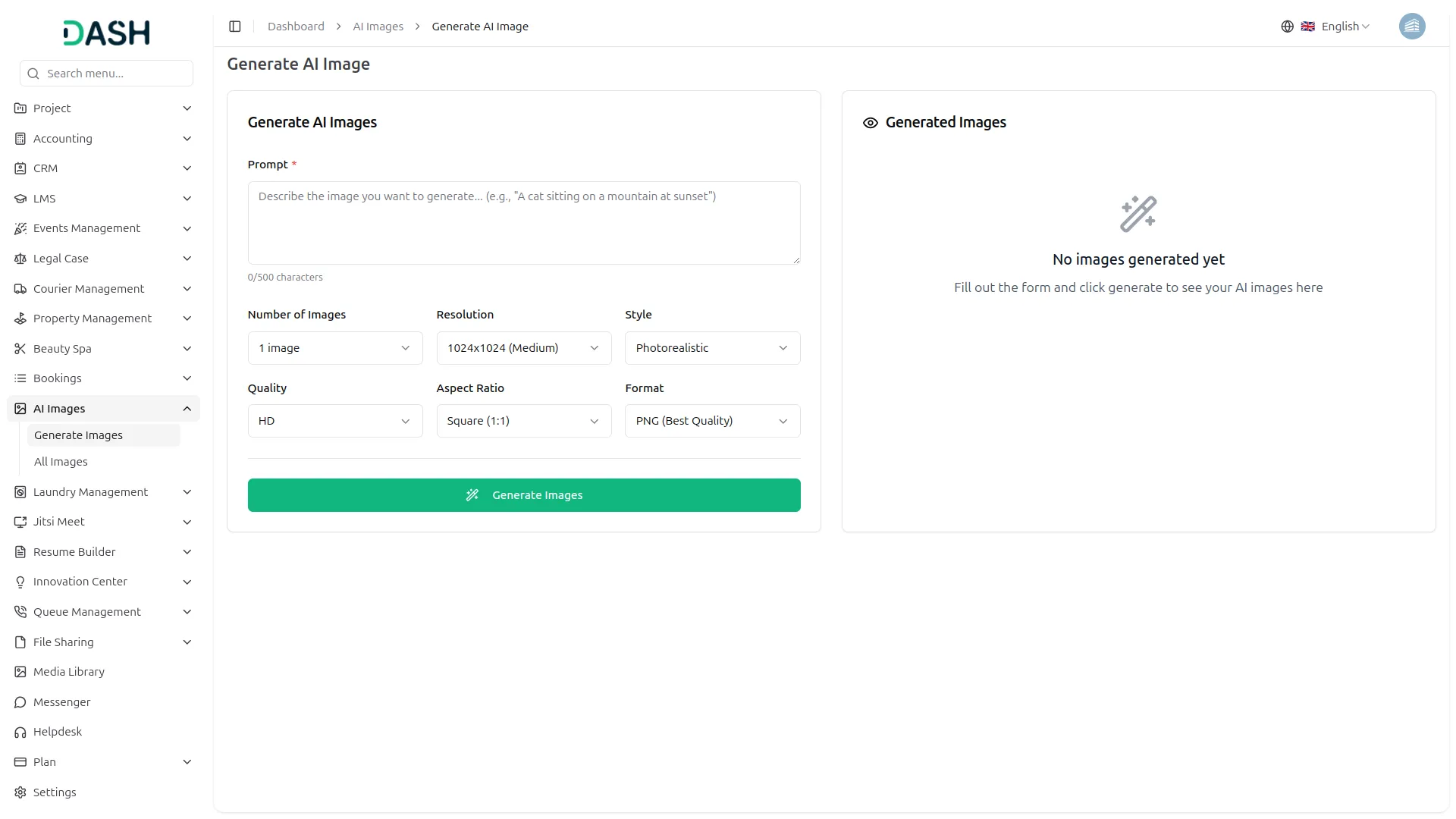This screenshot has width=1456, height=819.
Task: Open the user avatar menu
Action: pyautogui.click(x=1411, y=27)
